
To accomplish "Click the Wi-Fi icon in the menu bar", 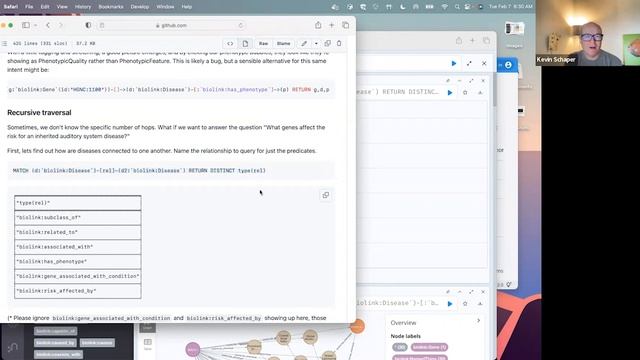I will 445,7.
